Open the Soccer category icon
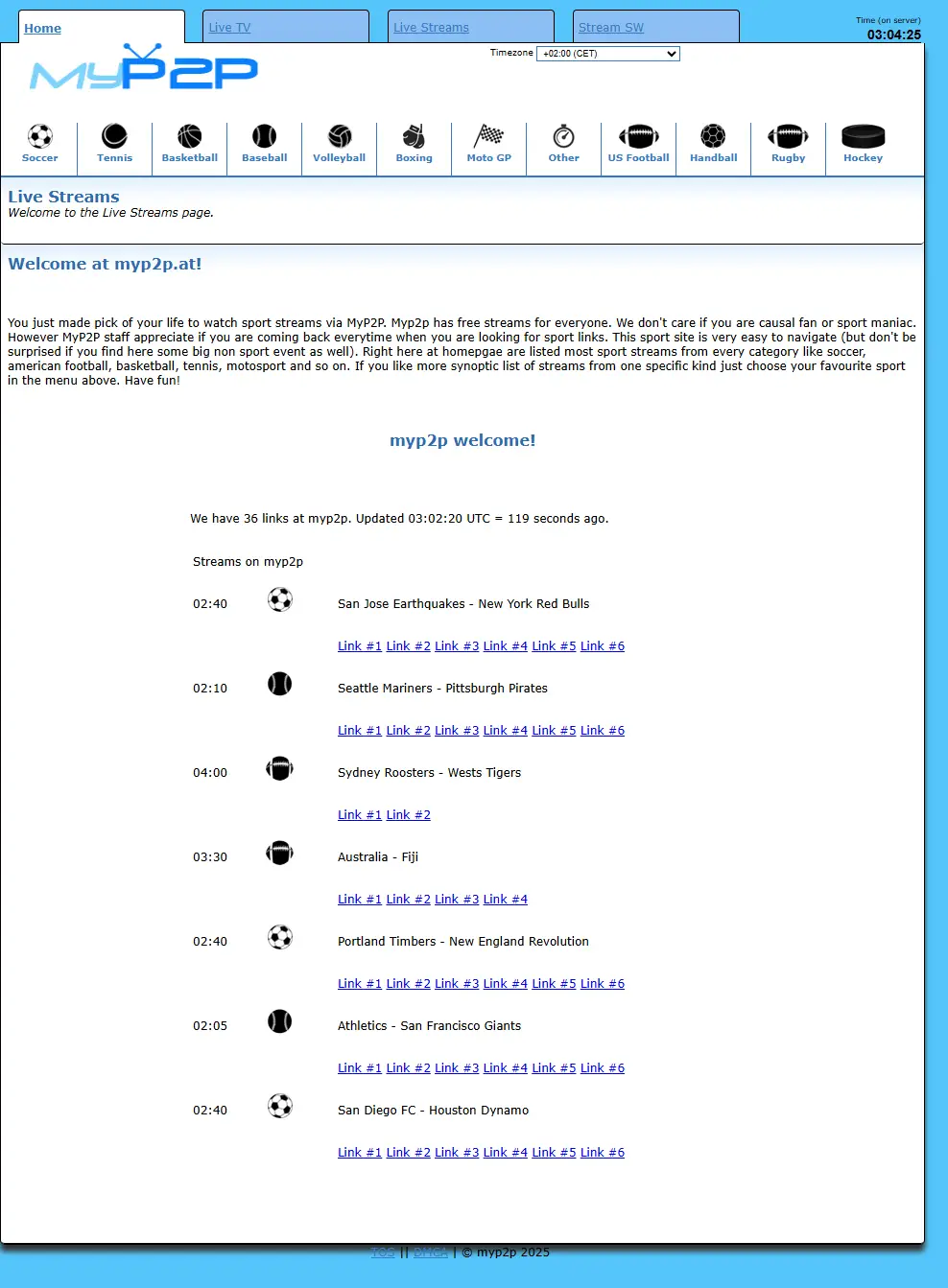Viewport: 948px width, 1288px height. (x=40, y=136)
